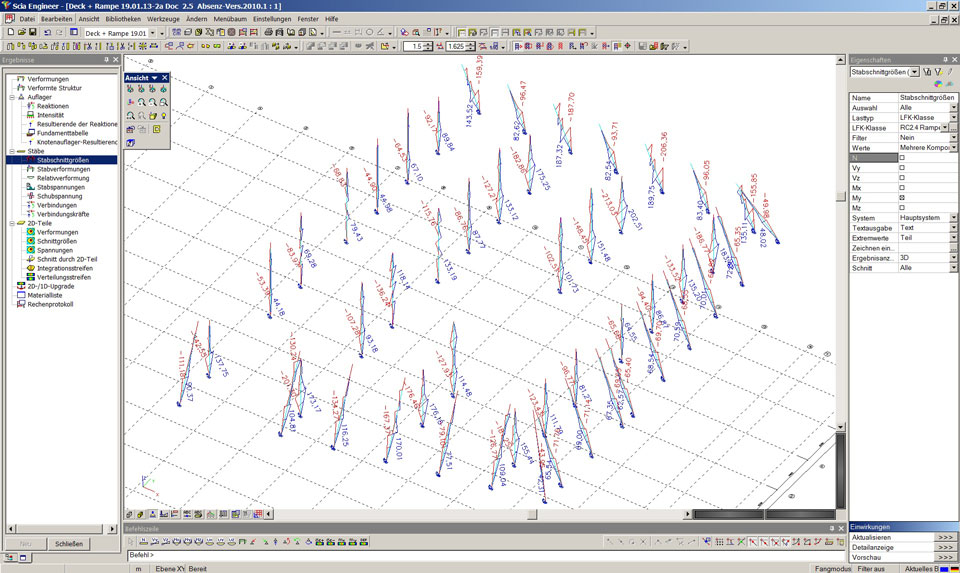Viewport: 960px width, 573px height.
Task: Select Reaktionen result in tree
Action: tap(52, 106)
